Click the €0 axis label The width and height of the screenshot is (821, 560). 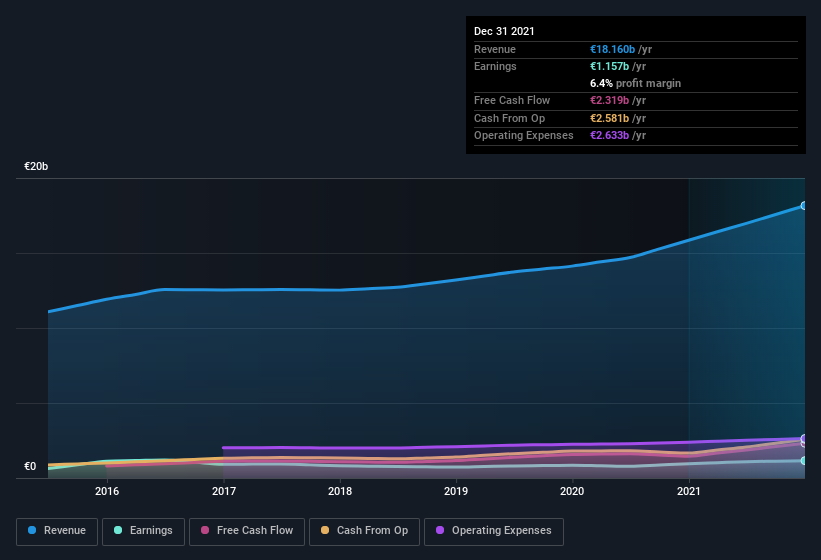(30, 466)
